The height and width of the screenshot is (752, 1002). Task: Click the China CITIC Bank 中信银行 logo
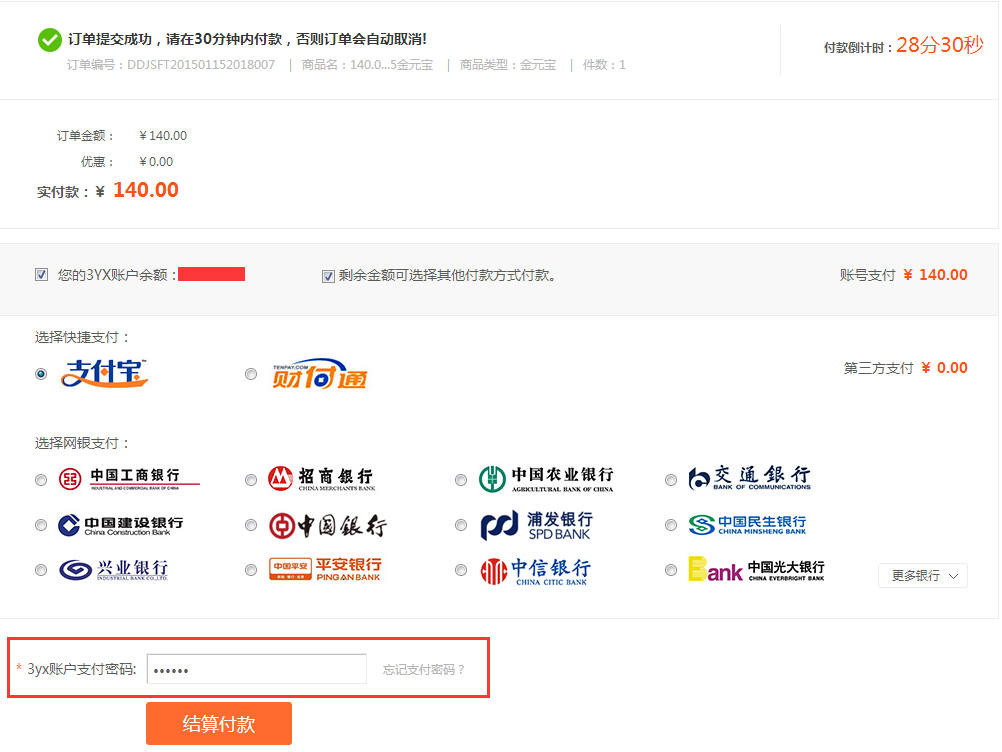point(536,571)
